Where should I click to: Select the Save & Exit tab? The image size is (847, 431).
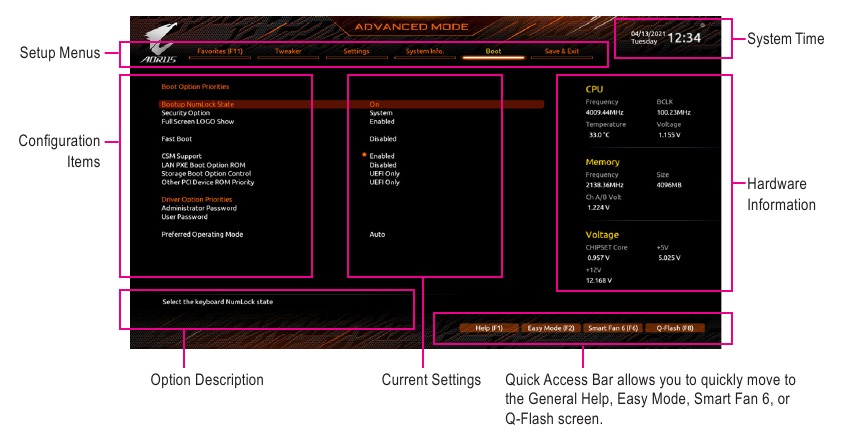tap(561, 51)
